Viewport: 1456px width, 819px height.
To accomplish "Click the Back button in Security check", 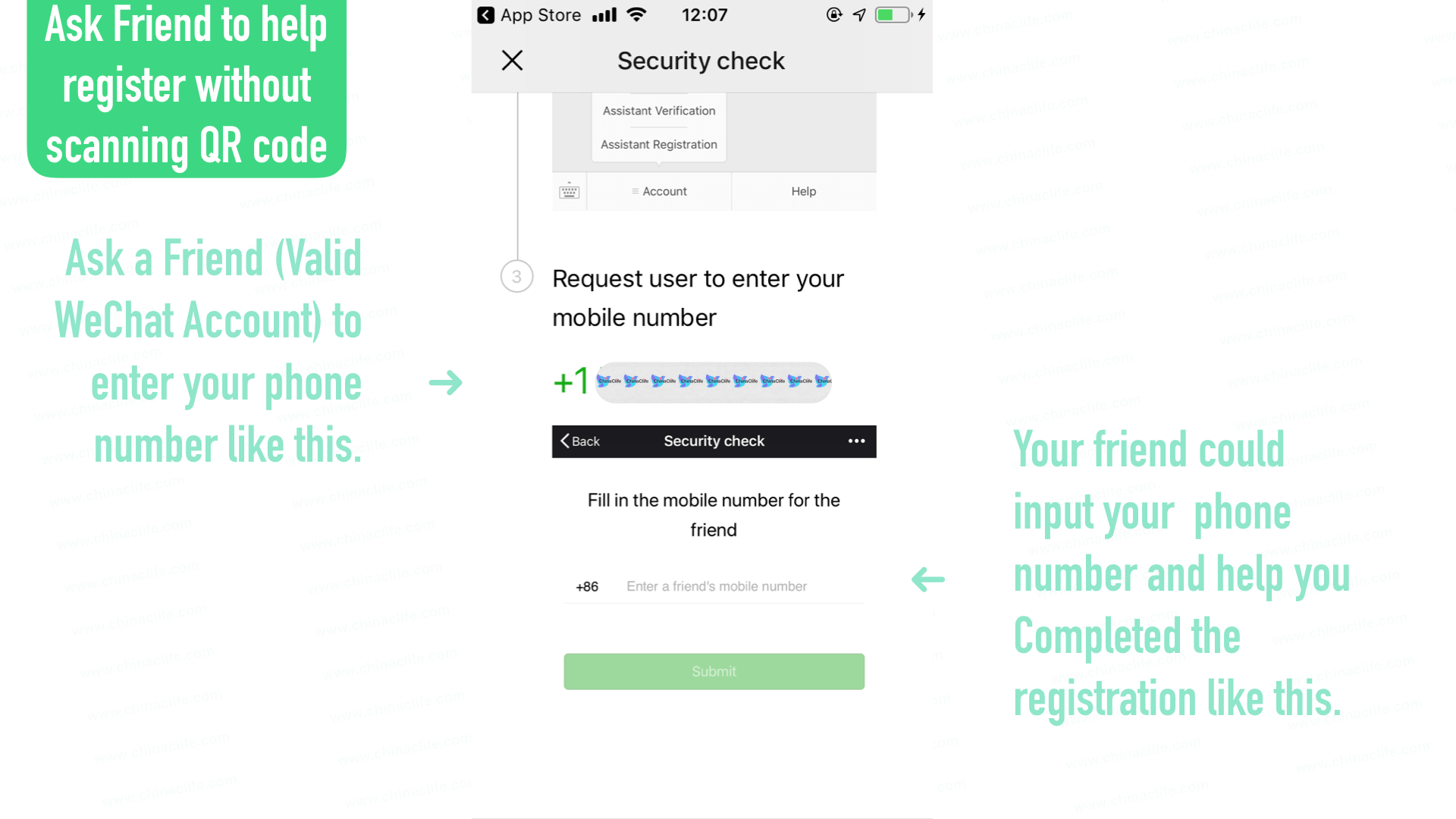I will tap(579, 441).
